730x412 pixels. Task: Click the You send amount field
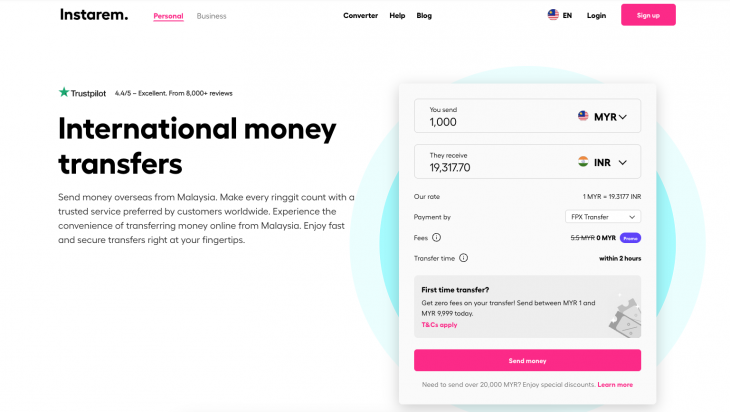(490, 122)
